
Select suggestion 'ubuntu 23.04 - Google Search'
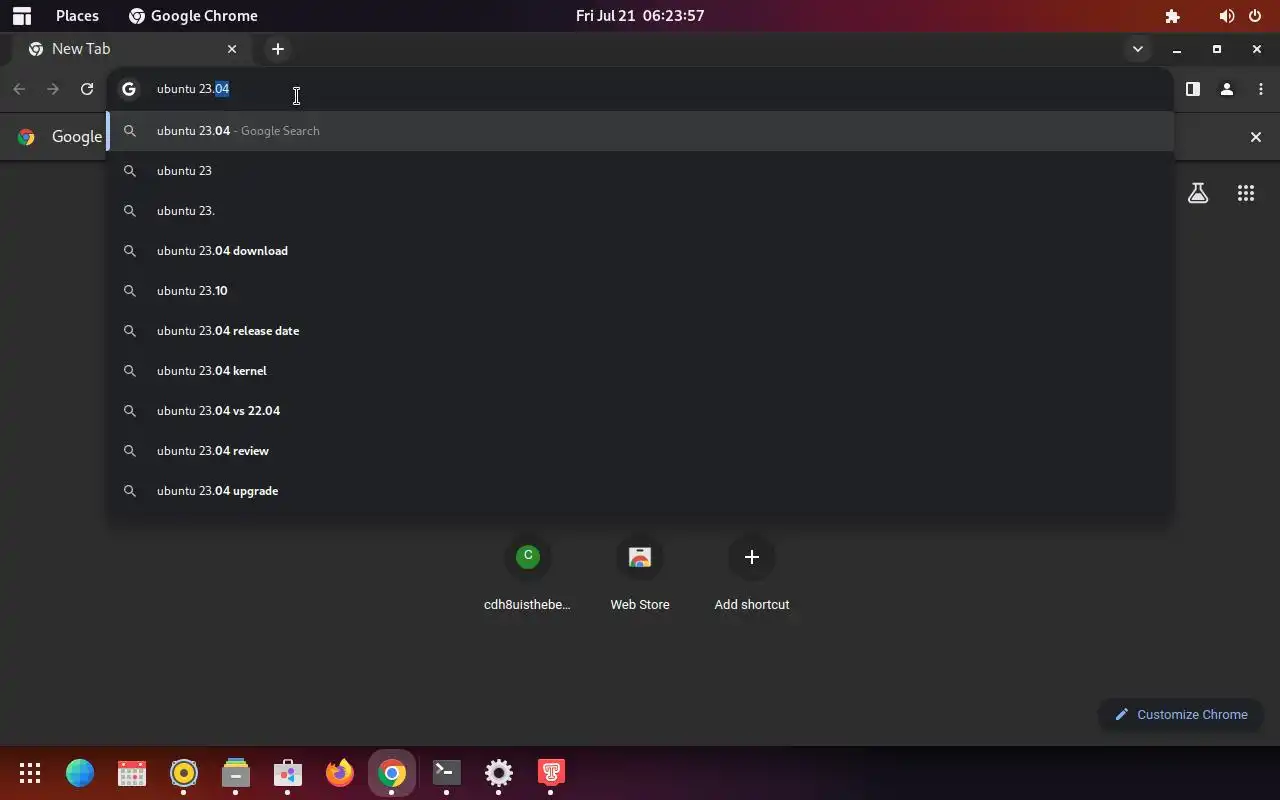coord(640,131)
